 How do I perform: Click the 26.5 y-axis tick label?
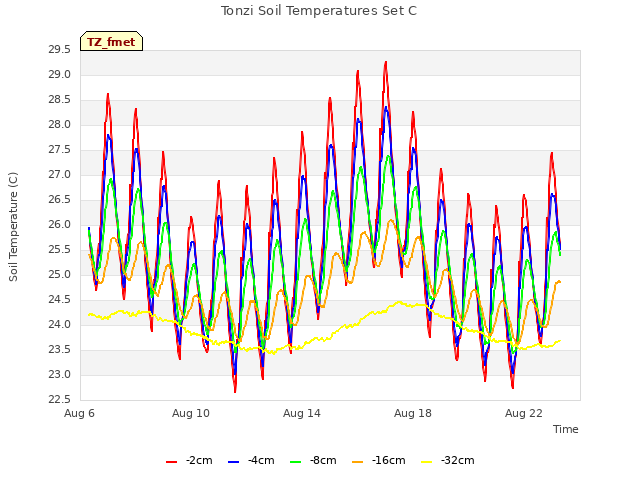[x=60, y=200]
